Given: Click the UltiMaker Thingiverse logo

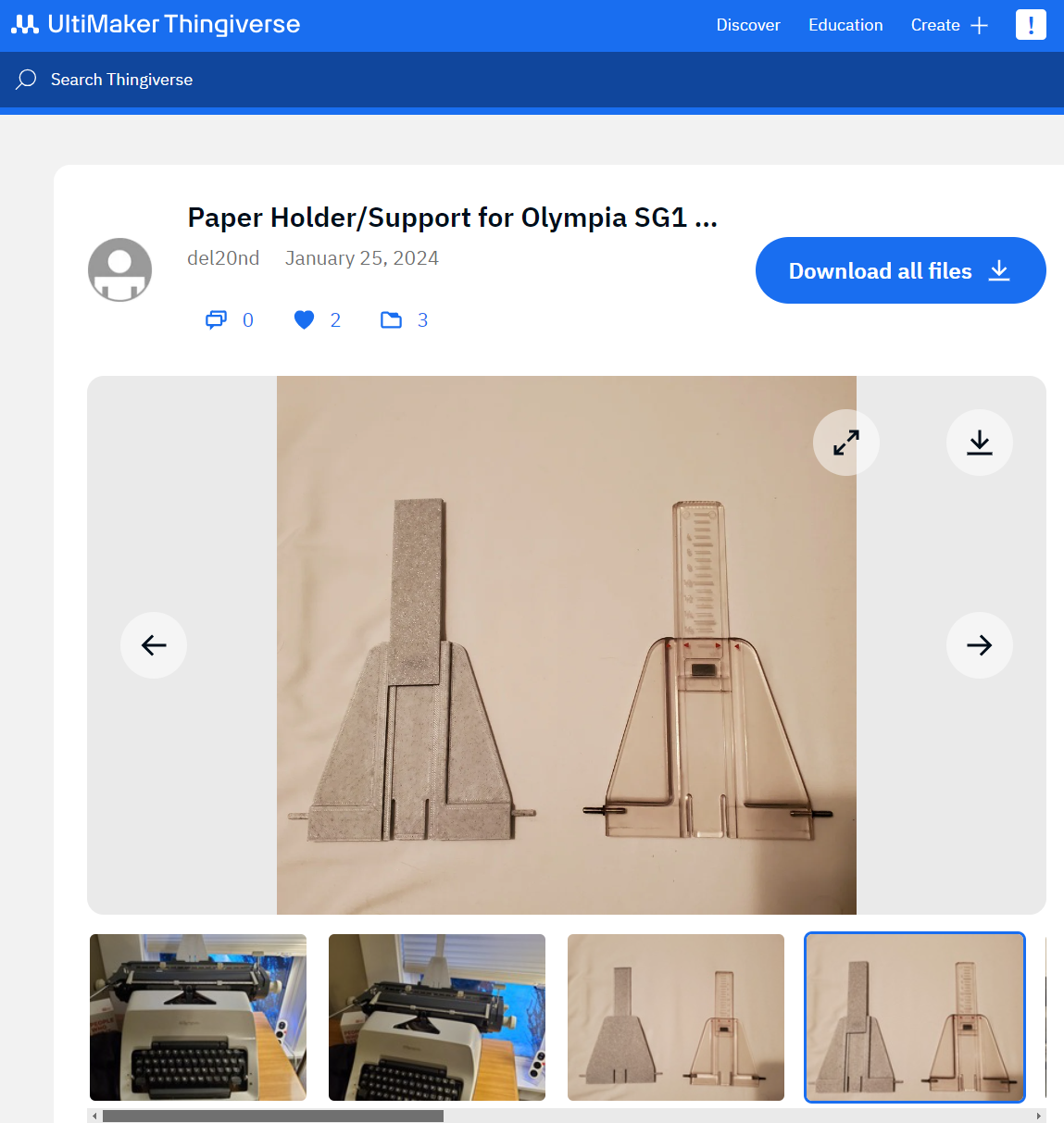Looking at the screenshot, I should (x=156, y=25).
